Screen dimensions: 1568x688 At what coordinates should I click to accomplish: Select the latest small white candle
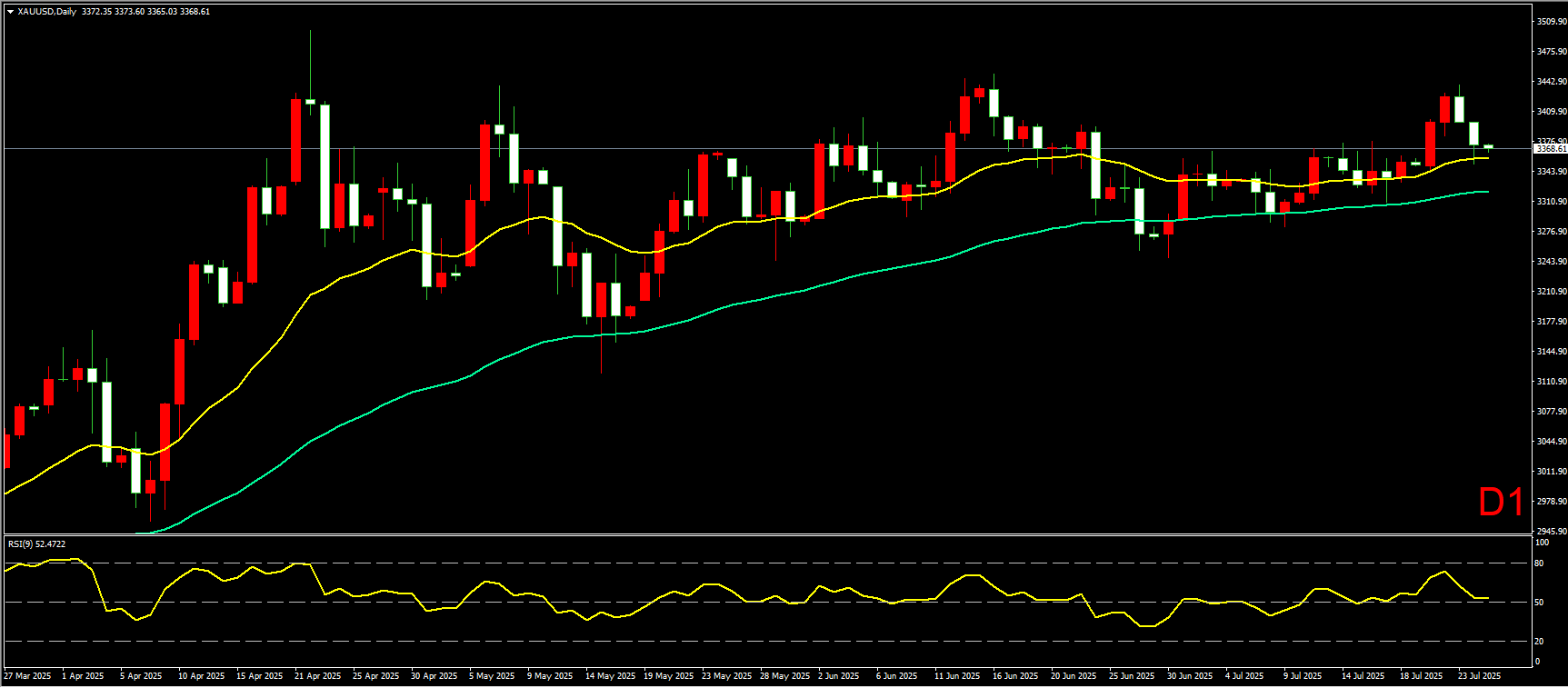pyautogui.click(x=1488, y=146)
